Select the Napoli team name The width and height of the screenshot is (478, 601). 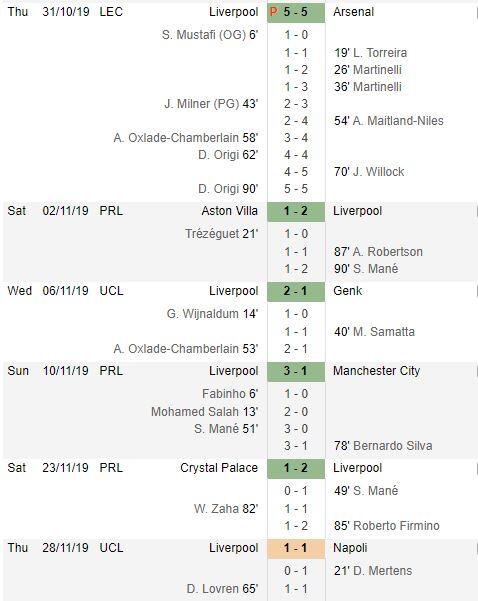(x=350, y=548)
